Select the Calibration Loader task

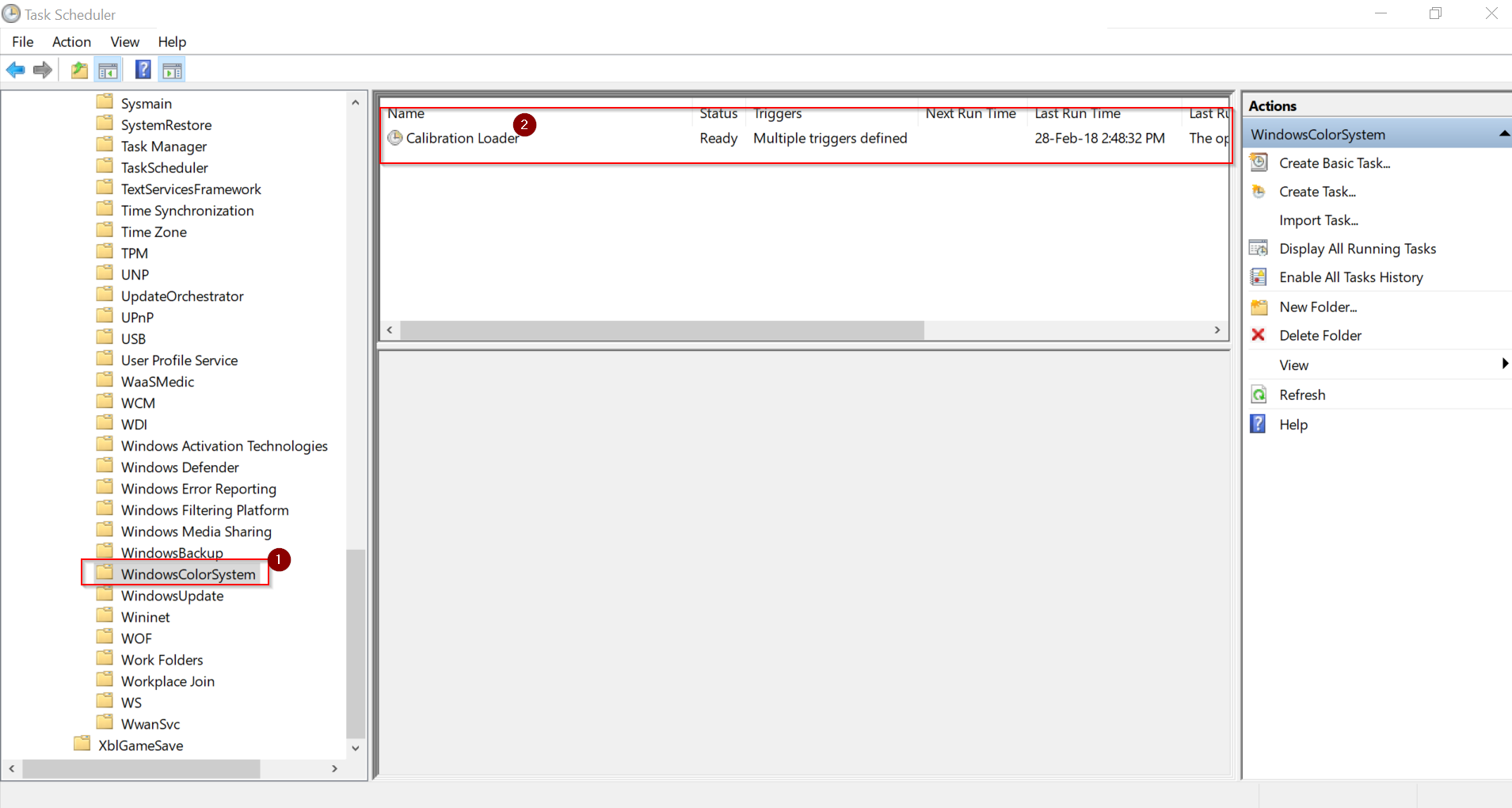(x=460, y=138)
